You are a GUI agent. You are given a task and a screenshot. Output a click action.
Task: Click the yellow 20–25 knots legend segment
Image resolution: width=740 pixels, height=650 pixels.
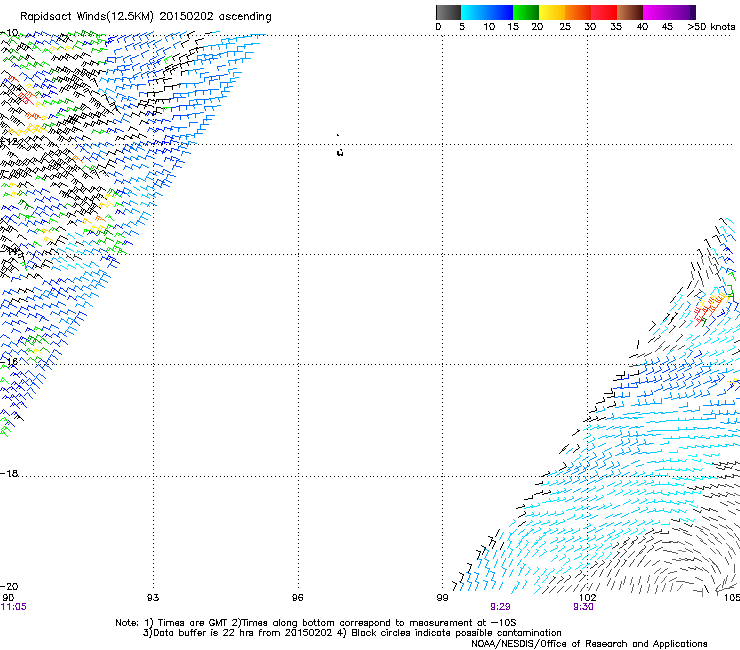[x=552, y=12]
